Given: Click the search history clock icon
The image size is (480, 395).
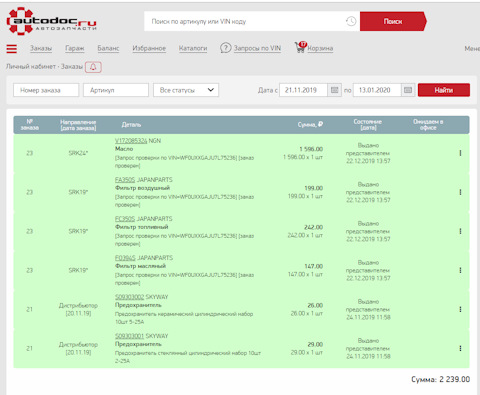Looking at the screenshot, I should point(351,22).
